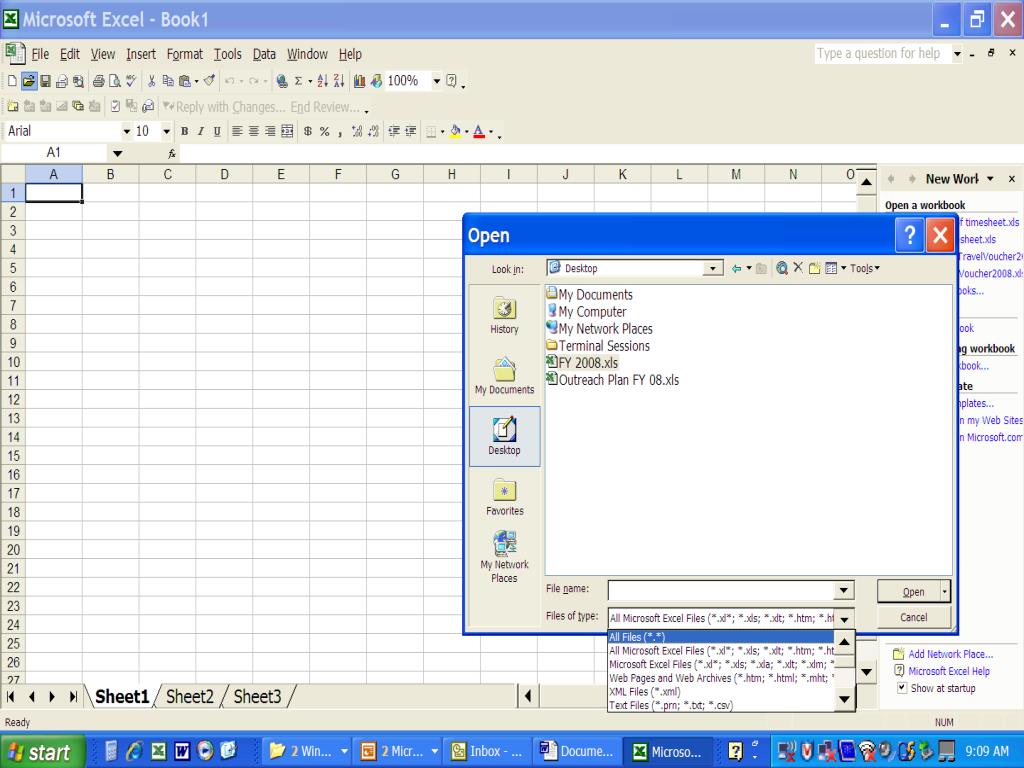Sort ascending with the A-Z icon

pos(323,81)
